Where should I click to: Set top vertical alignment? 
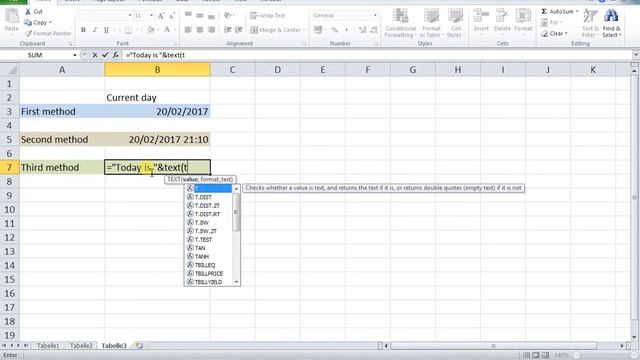pos(188,16)
